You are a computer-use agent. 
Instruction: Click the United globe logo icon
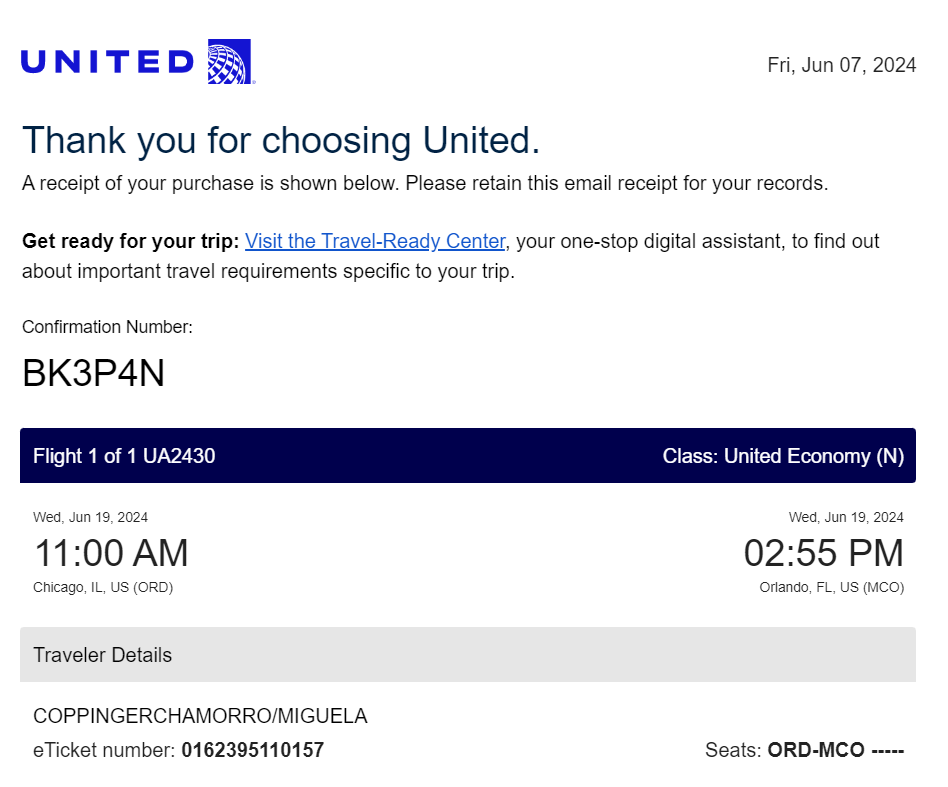[229, 62]
